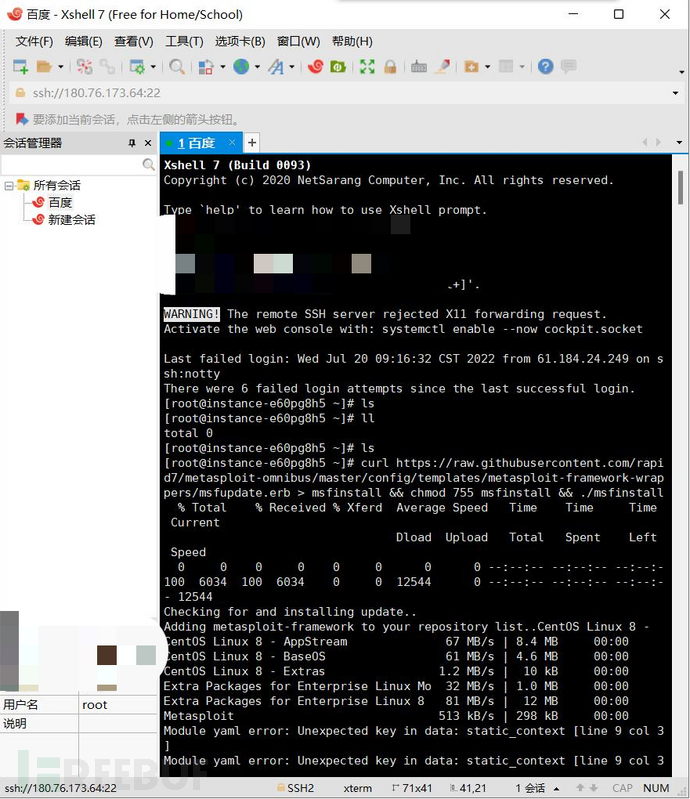Screen dimensions: 690x799
Task: Click the new folder plus icon
Action: pos(471,67)
